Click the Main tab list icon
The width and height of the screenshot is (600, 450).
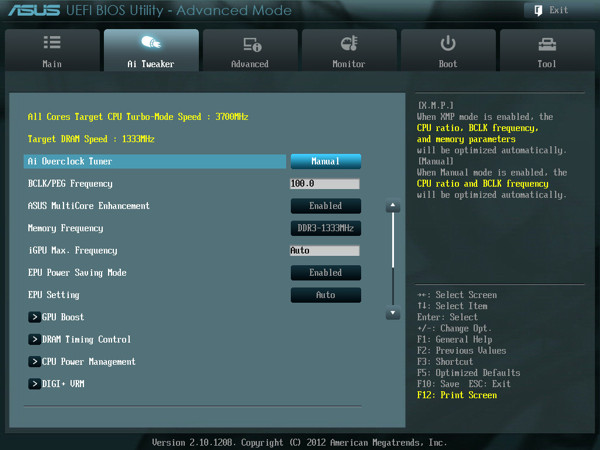[x=52, y=42]
